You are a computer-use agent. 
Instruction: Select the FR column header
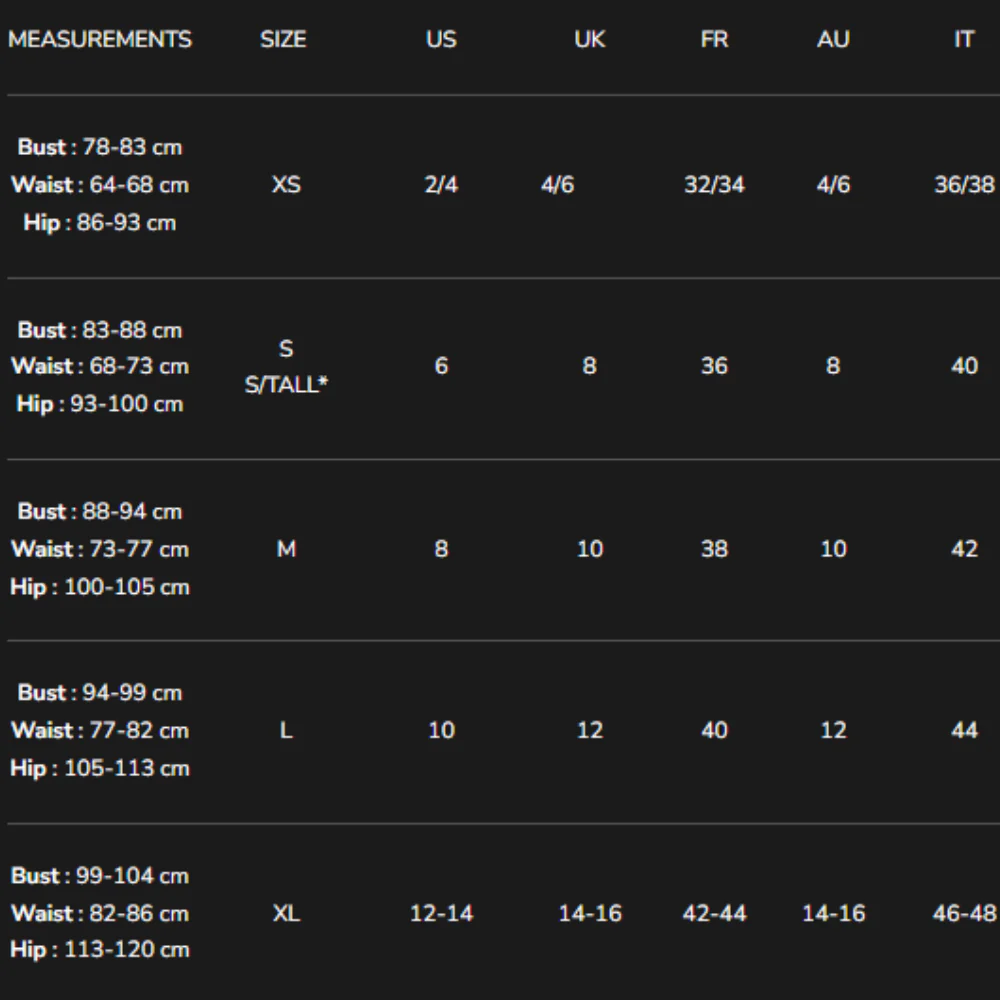click(714, 40)
